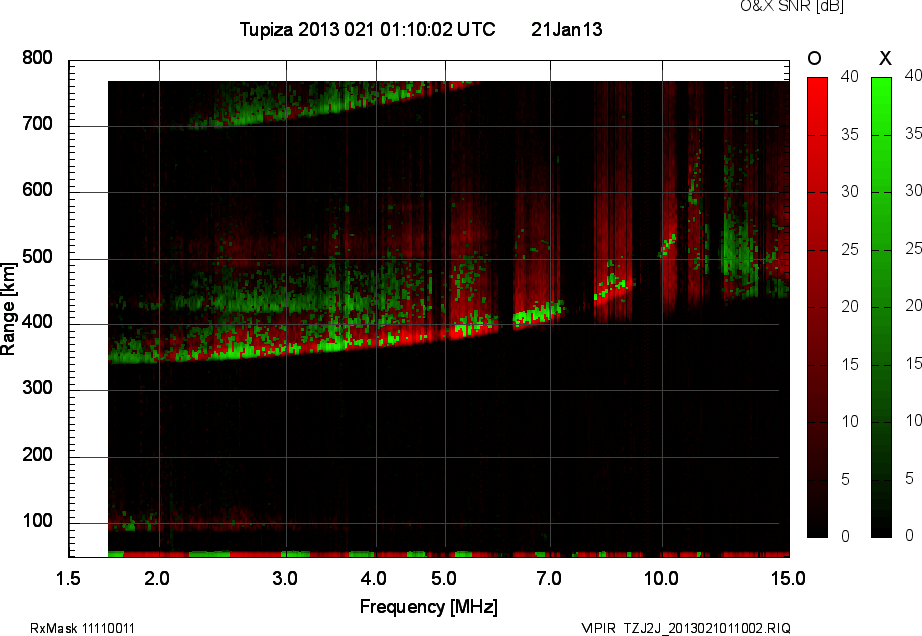The height and width of the screenshot is (636, 922).
Task: Click the 300 range axis label
Action: tap(37, 388)
